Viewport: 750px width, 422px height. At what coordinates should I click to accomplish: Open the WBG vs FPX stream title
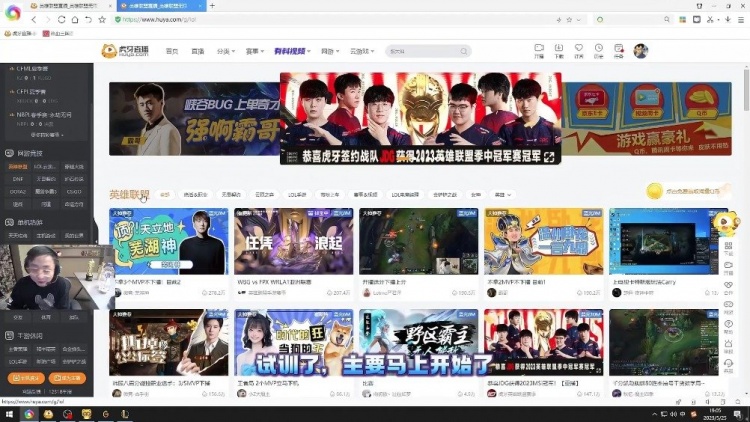tap(275, 282)
